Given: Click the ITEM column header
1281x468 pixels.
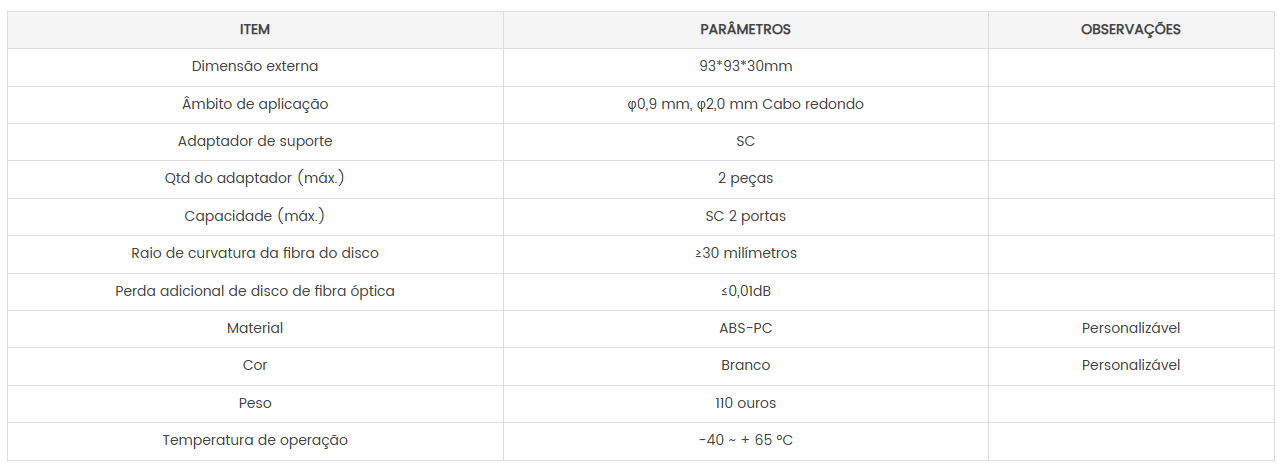Looking at the screenshot, I should point(255,30).
